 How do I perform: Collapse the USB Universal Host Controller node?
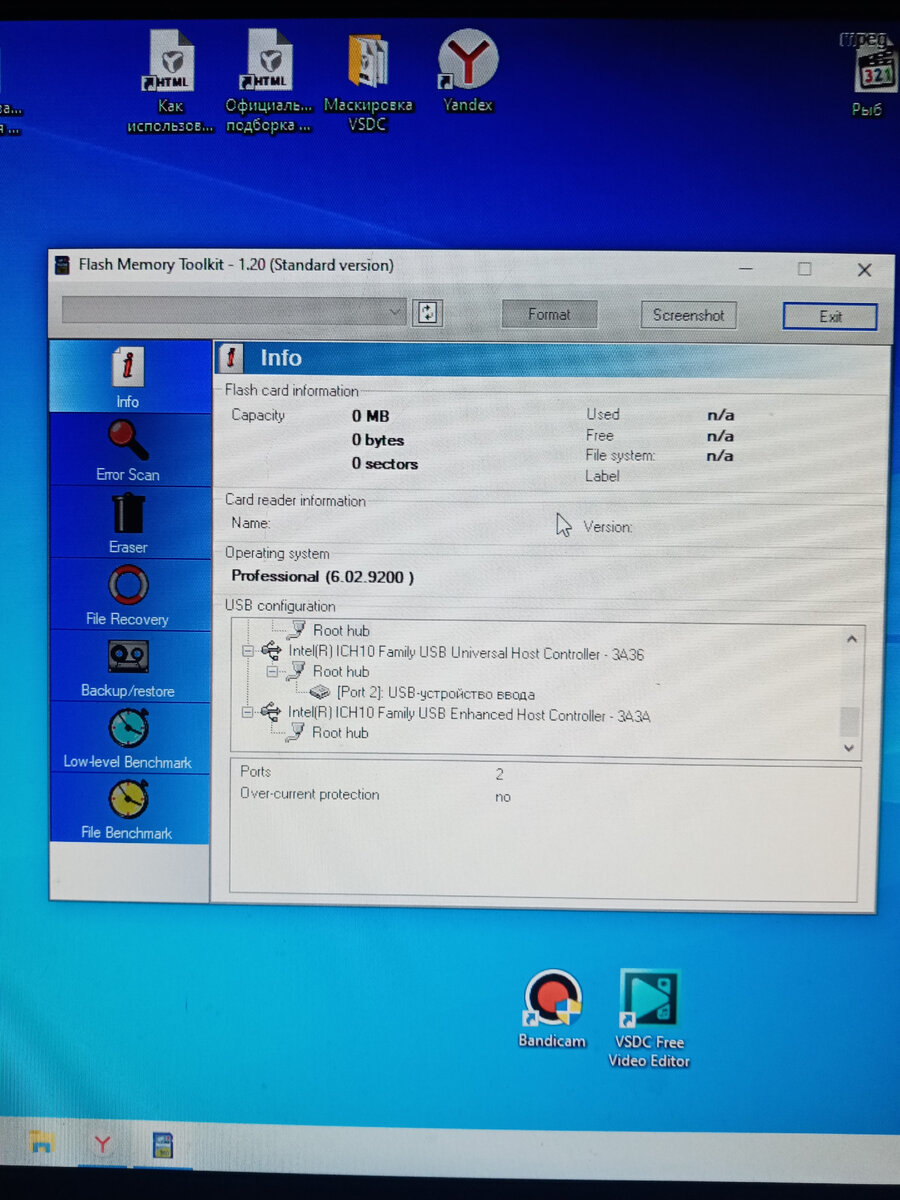coord(249,651)
